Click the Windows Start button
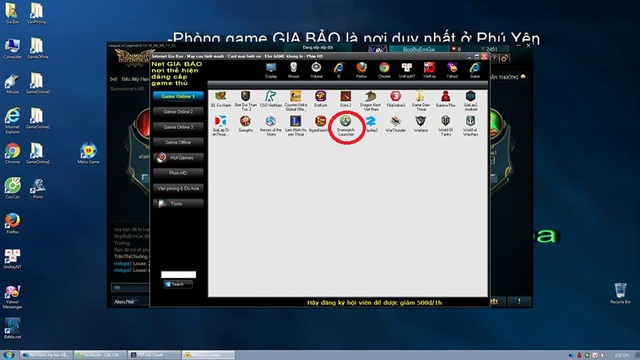This screenshot has width=640, height=360. [x=9, y=355]
